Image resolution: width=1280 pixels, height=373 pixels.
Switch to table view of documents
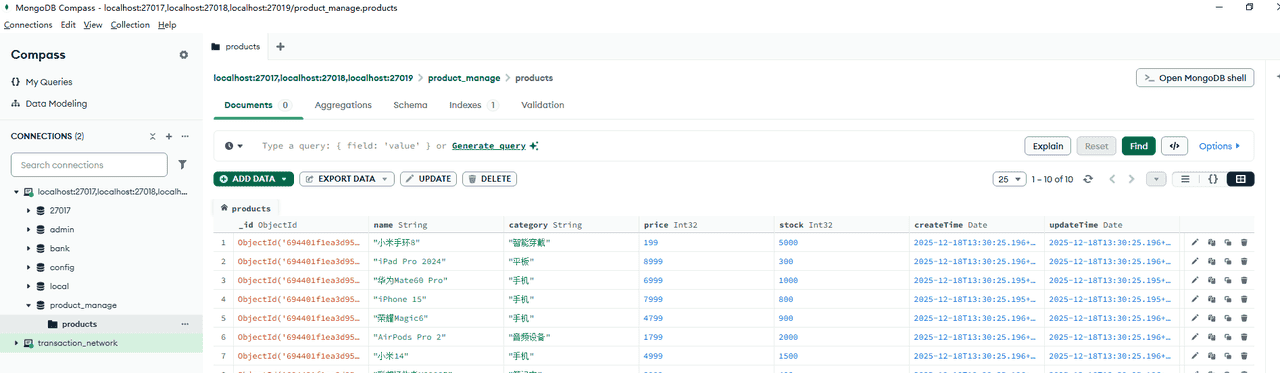1240,179
